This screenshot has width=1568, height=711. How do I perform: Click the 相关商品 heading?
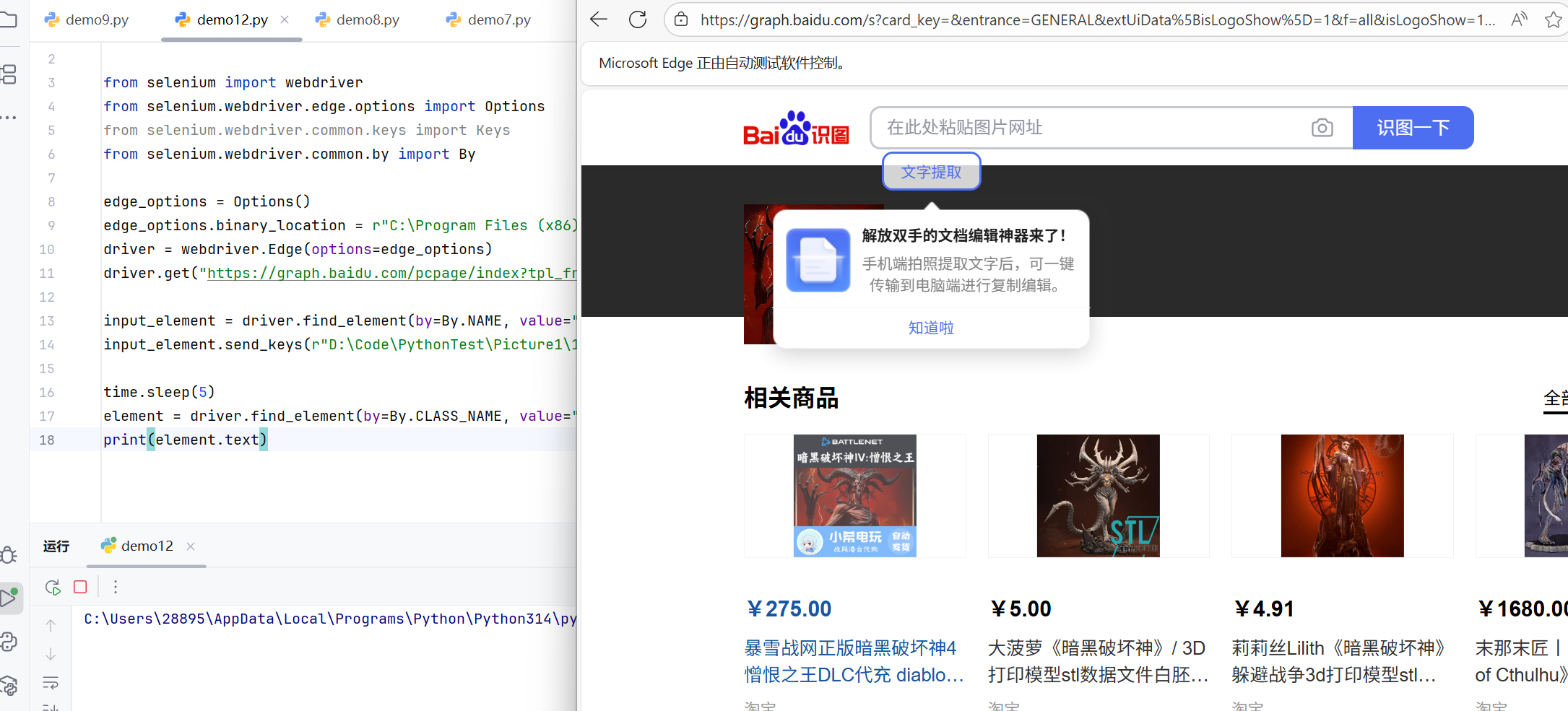click(x=791, y=398)
